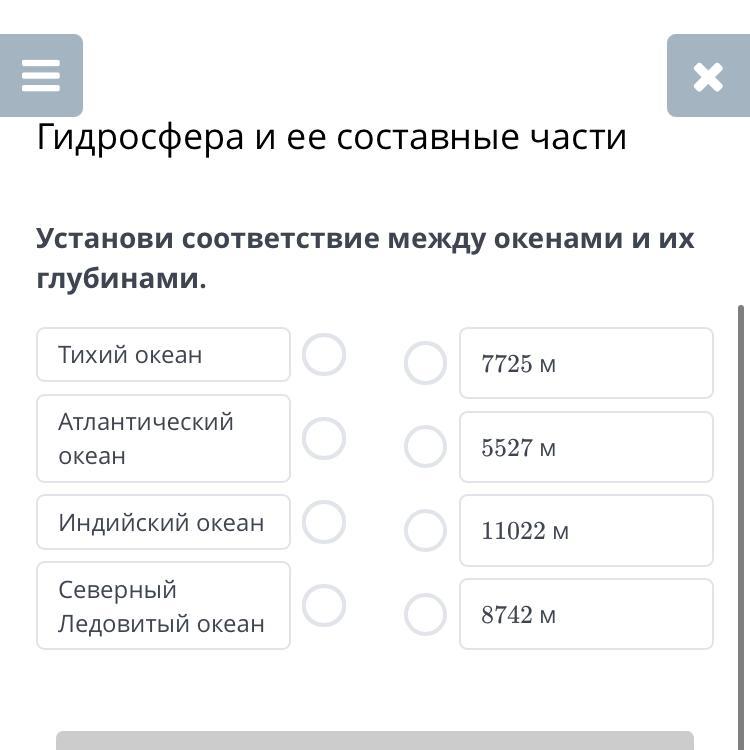This screenshot has height=750, width=750.
Task: Click the 11022 м depth box
Action: pyautogui.click(x=586, y=531)
